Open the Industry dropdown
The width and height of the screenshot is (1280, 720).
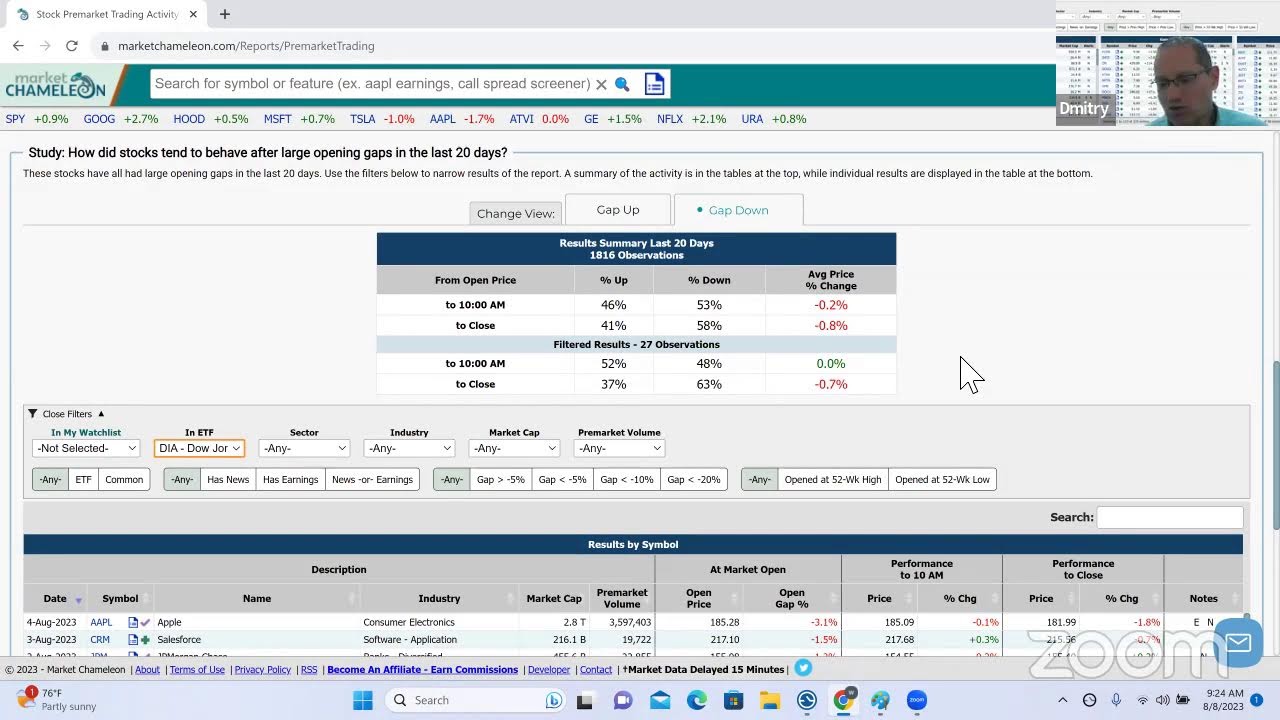pos(409,448)
